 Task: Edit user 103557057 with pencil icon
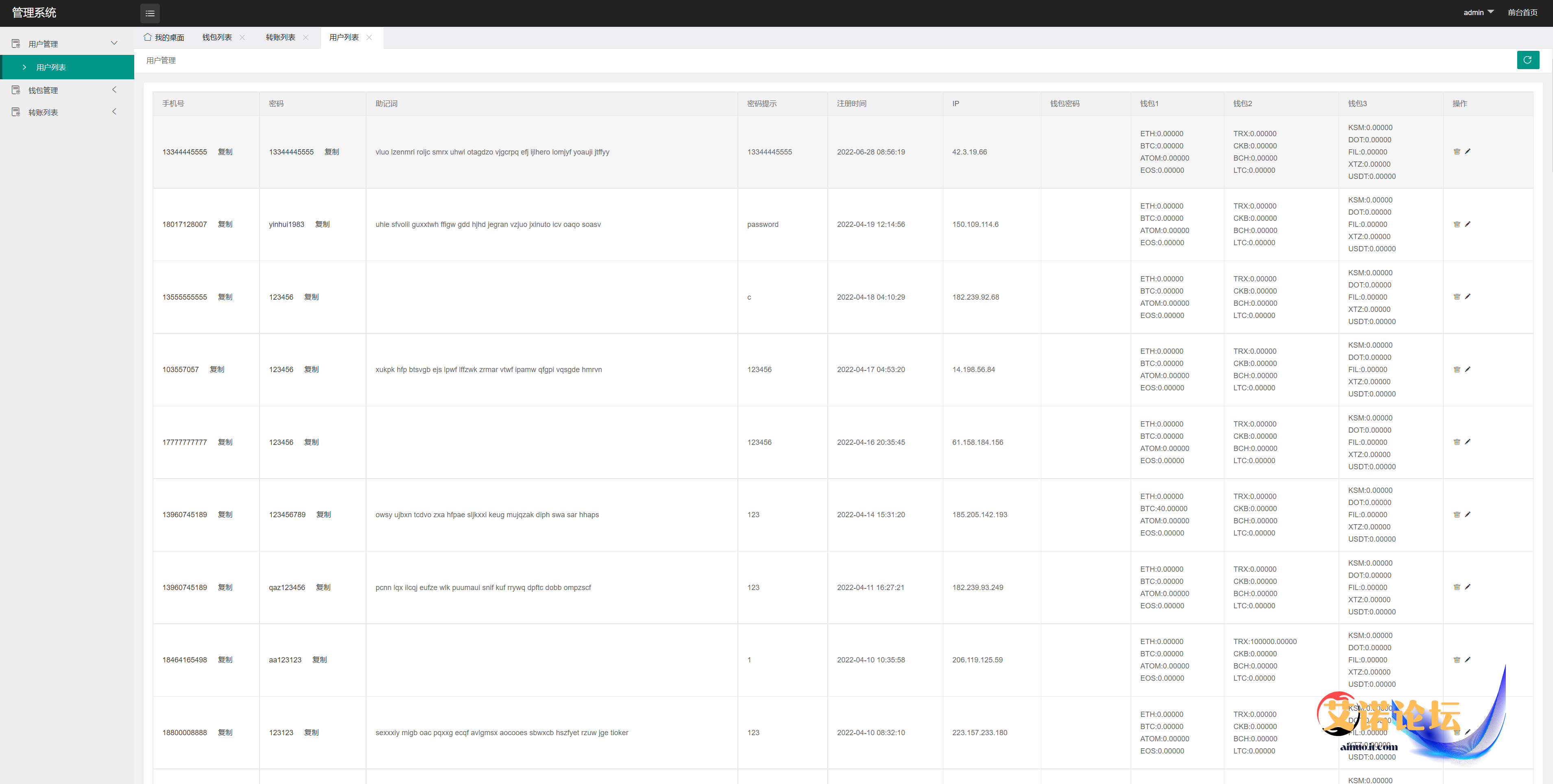tap(1468, 369)
